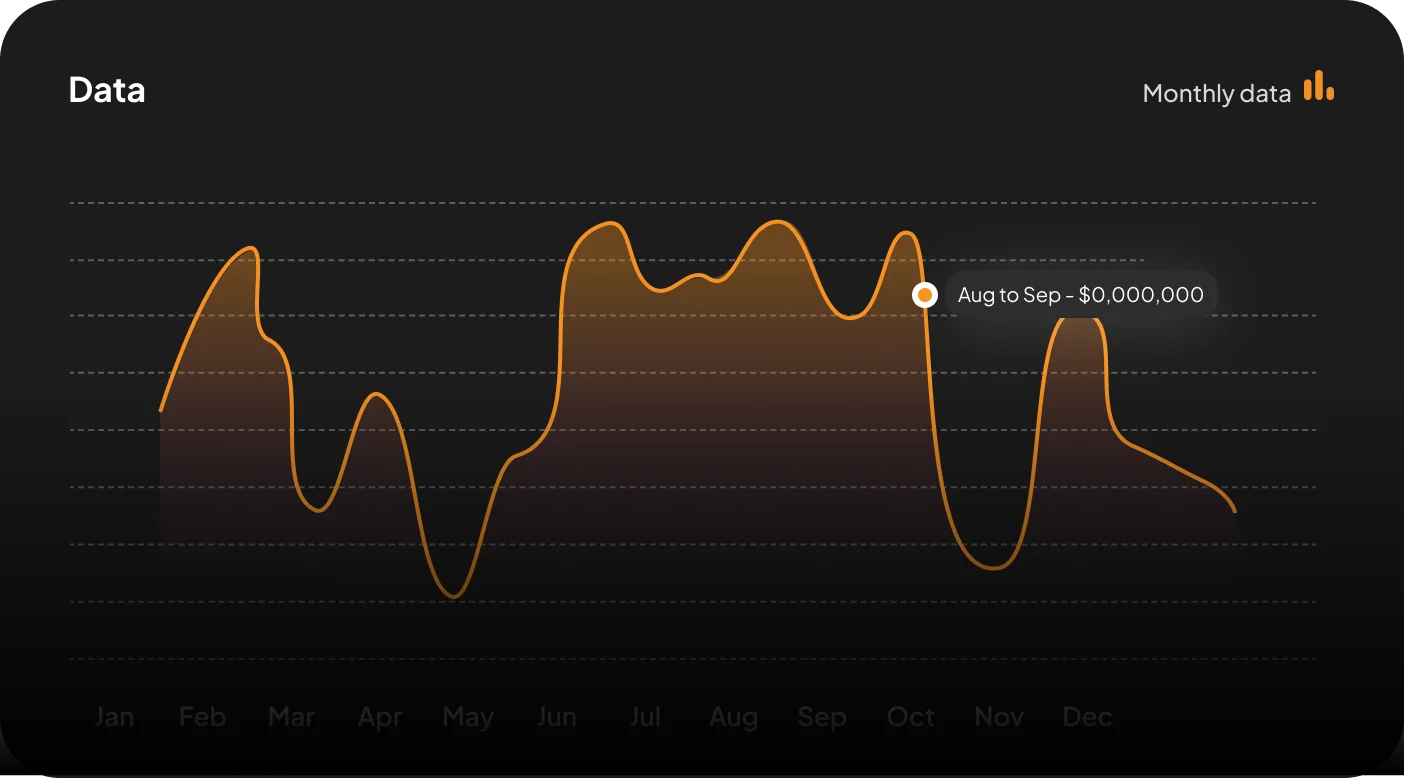1404x778 pixels.
Task: Click the Aug to Sep tooltip
Action: tap(1081, 295)
